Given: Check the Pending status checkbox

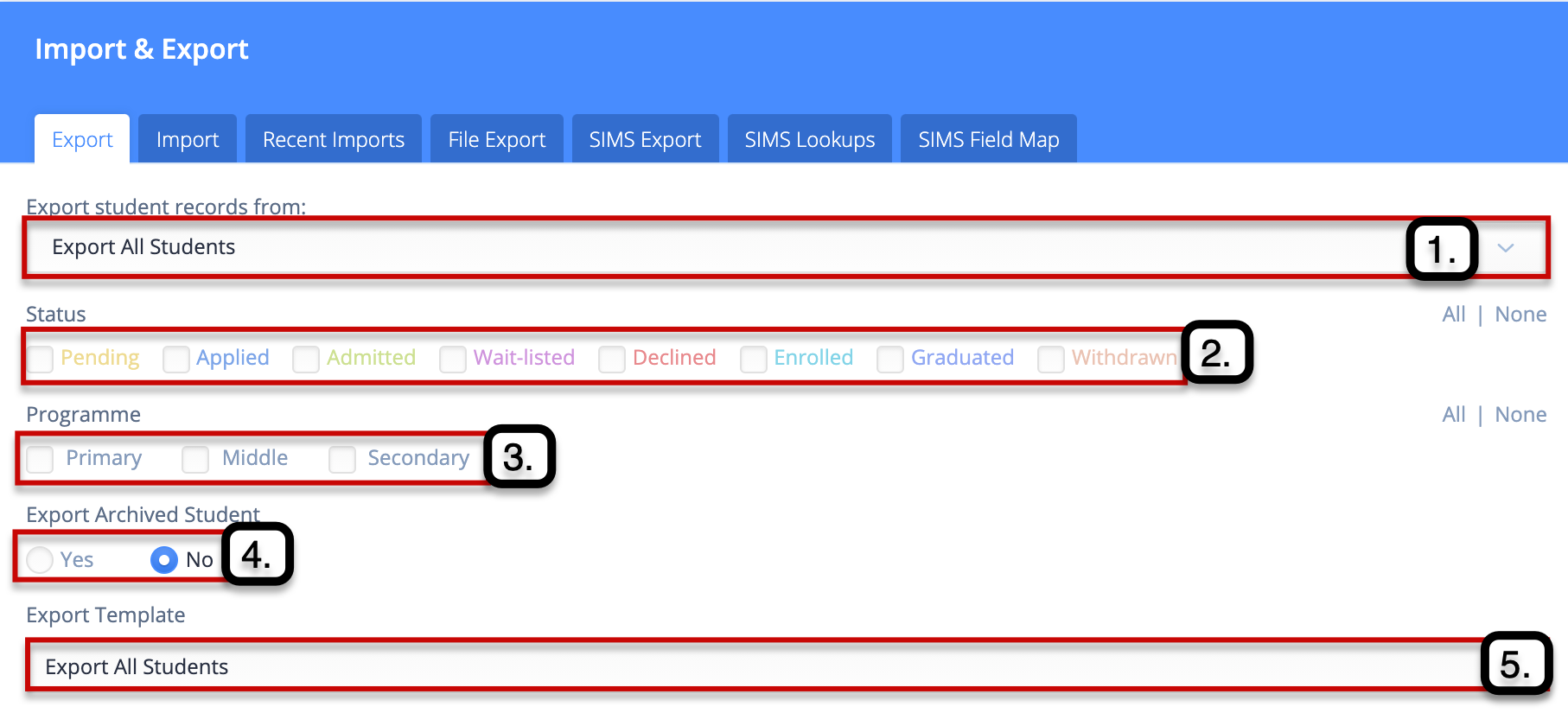Looking at the screenshot, I should [x=41, y=359].
